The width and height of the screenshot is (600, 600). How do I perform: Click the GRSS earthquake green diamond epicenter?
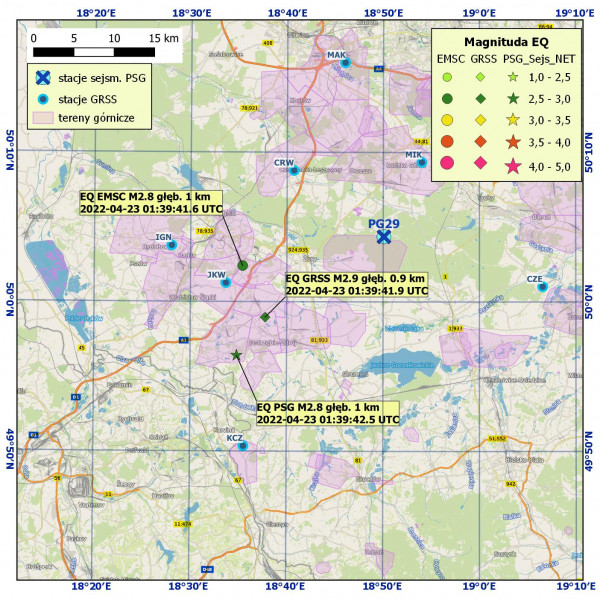click(x=265, y=317)
